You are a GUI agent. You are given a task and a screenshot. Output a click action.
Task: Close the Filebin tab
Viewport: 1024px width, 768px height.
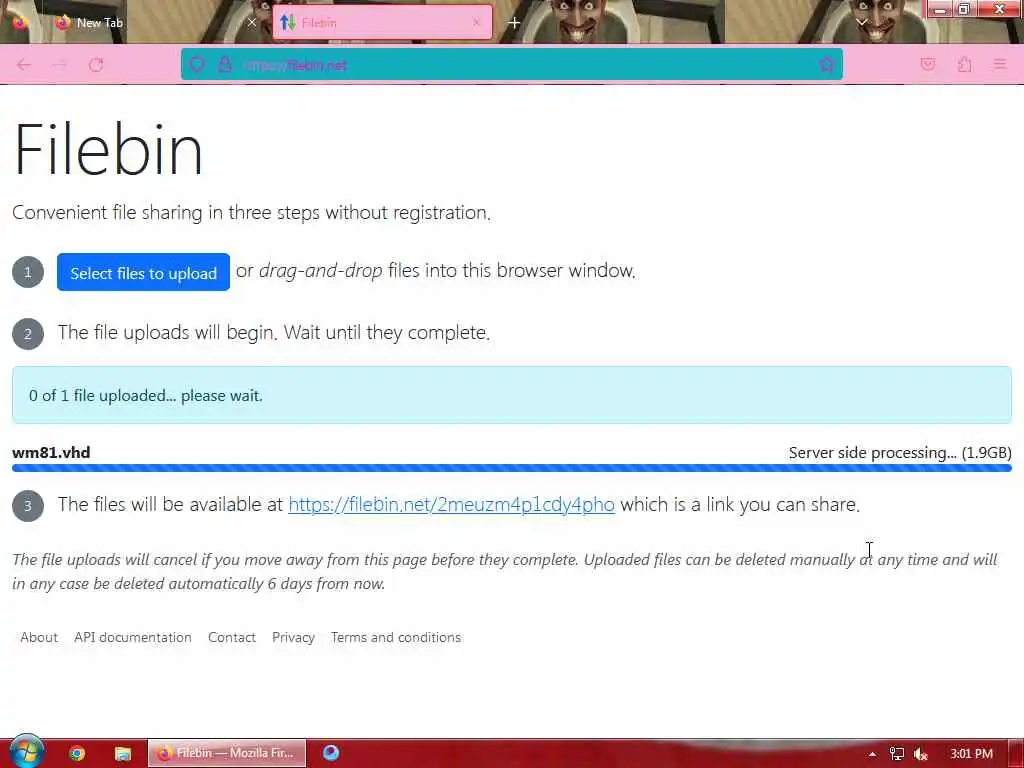[476, 22]
